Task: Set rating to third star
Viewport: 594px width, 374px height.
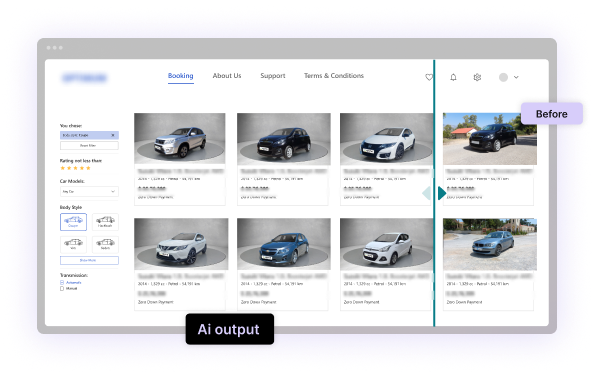Action: click(x=75, y=168)
